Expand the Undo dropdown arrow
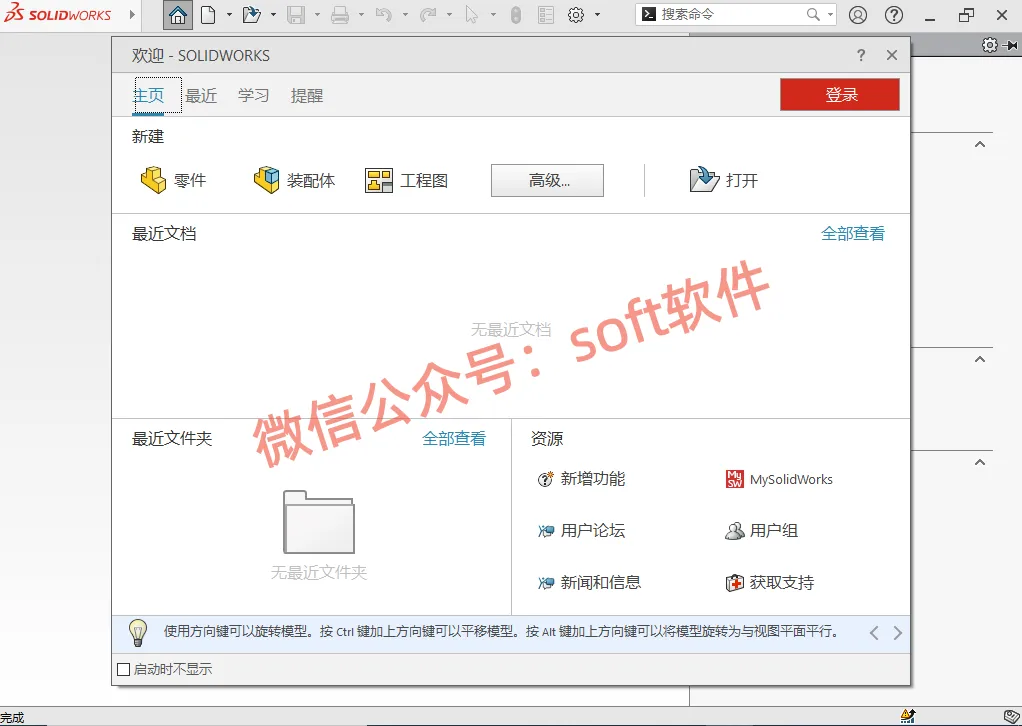The height and width of the screenshot is (726, 1022). (x=405, y=14)
